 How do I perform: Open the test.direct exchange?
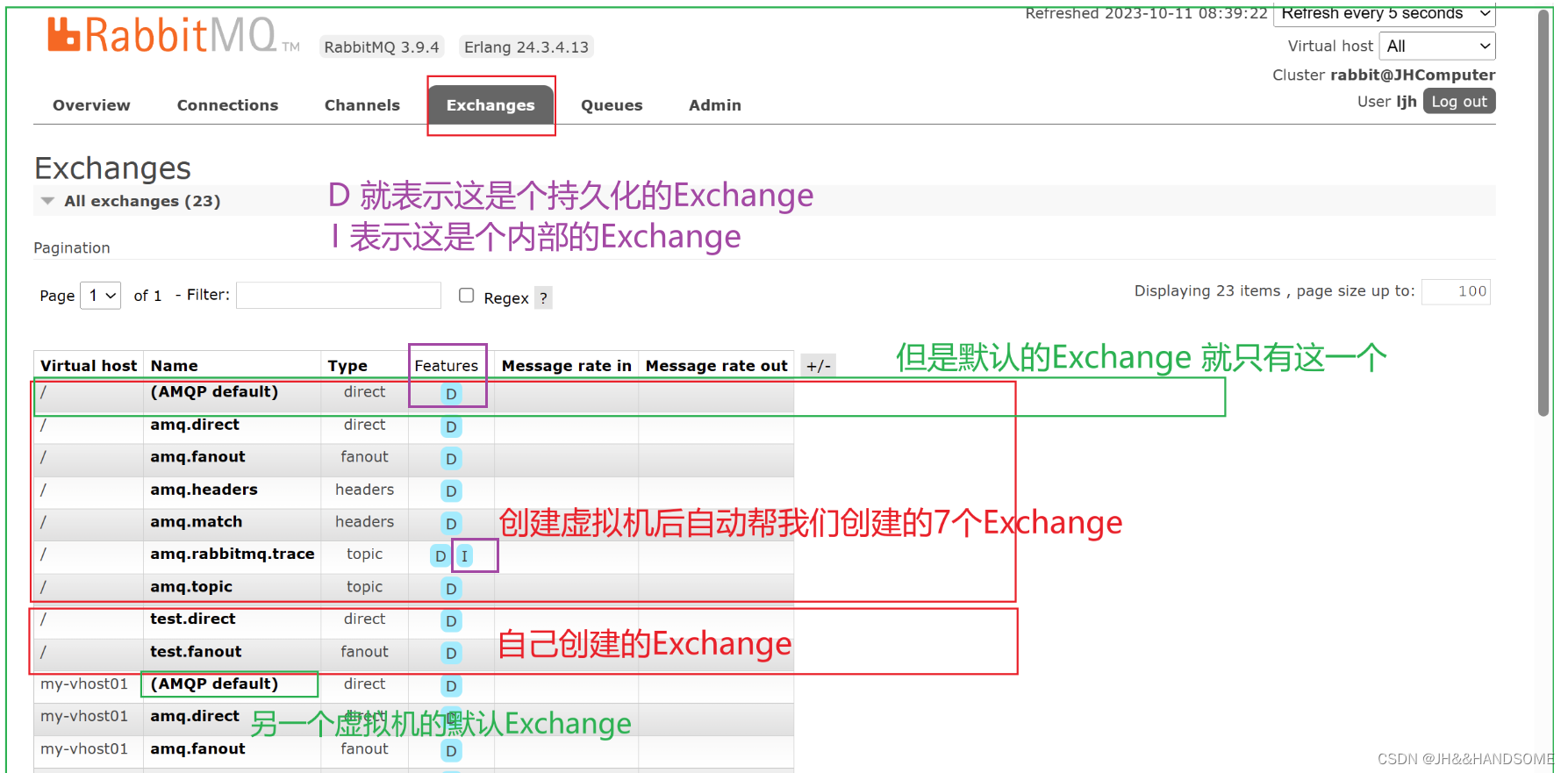click(193, 619)
